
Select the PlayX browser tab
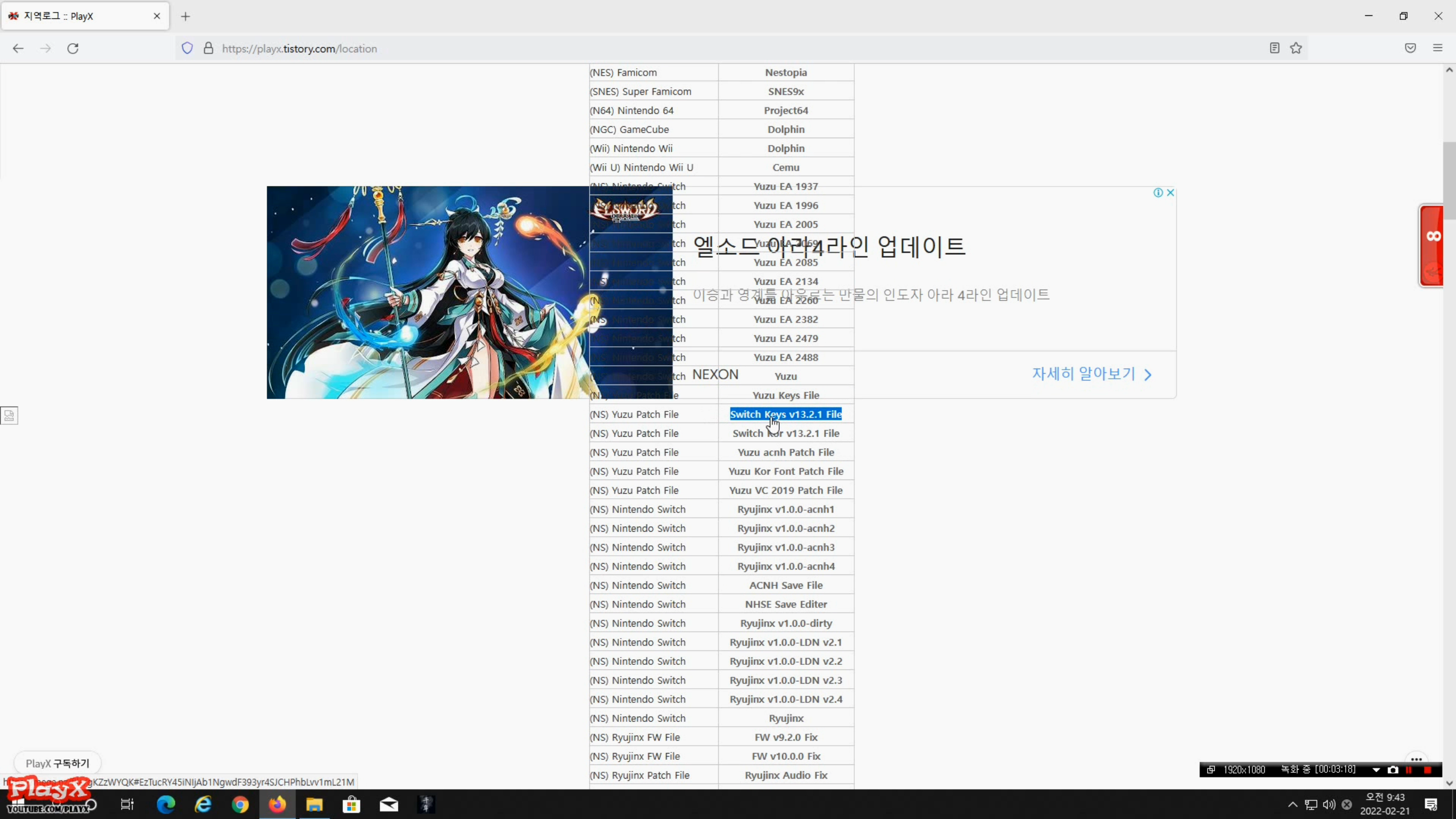(x=80, y=16)
